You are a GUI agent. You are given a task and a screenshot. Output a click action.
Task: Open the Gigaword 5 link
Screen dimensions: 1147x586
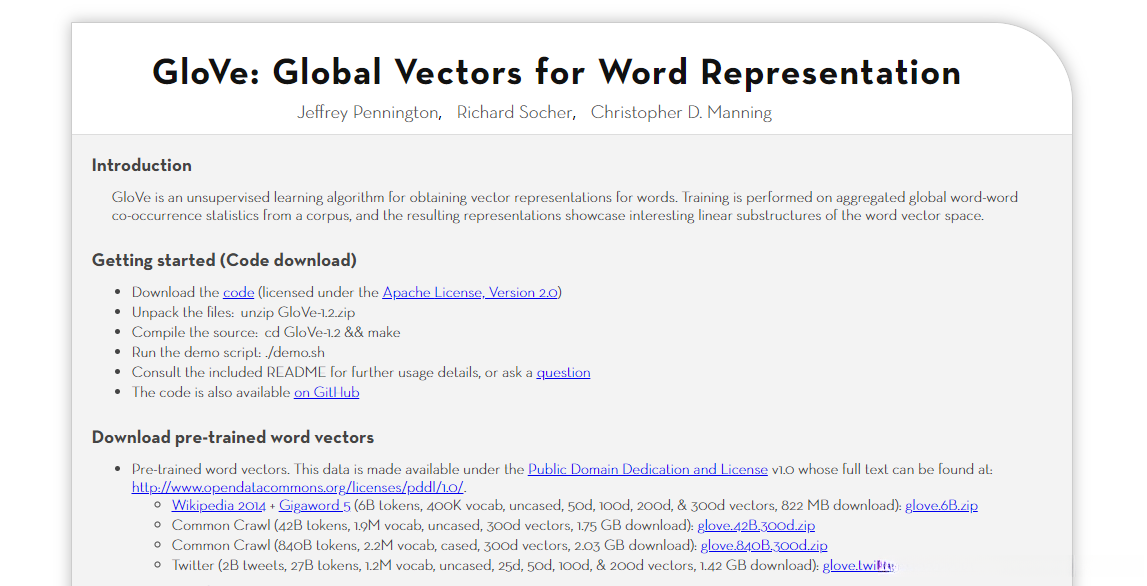315,506
